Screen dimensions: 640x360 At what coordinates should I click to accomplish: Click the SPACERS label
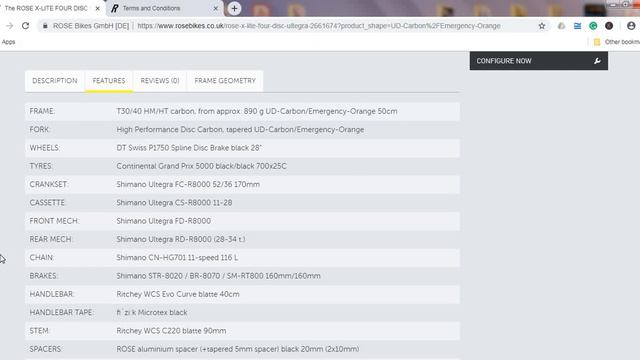pyautogui.click(x=46, y=349)
